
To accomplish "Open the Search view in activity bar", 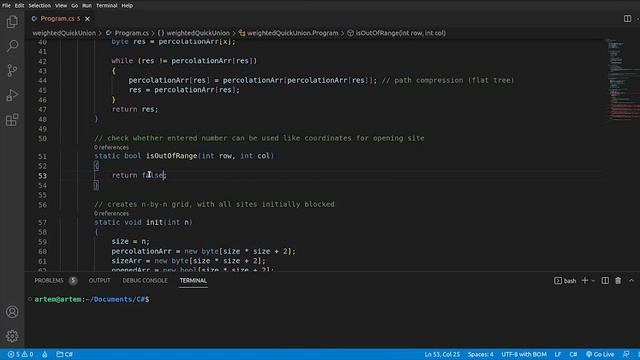I will pos(12,46).
